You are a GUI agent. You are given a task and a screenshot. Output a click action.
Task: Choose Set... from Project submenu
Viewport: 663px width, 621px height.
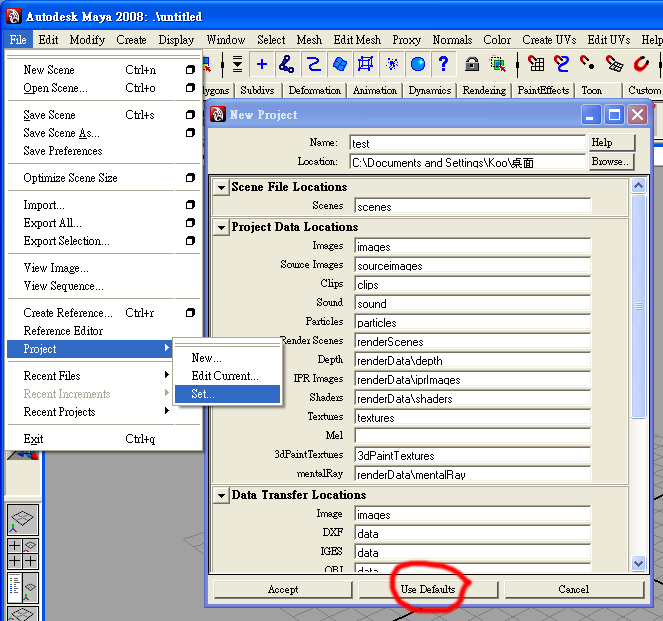[x=227, y=394]
